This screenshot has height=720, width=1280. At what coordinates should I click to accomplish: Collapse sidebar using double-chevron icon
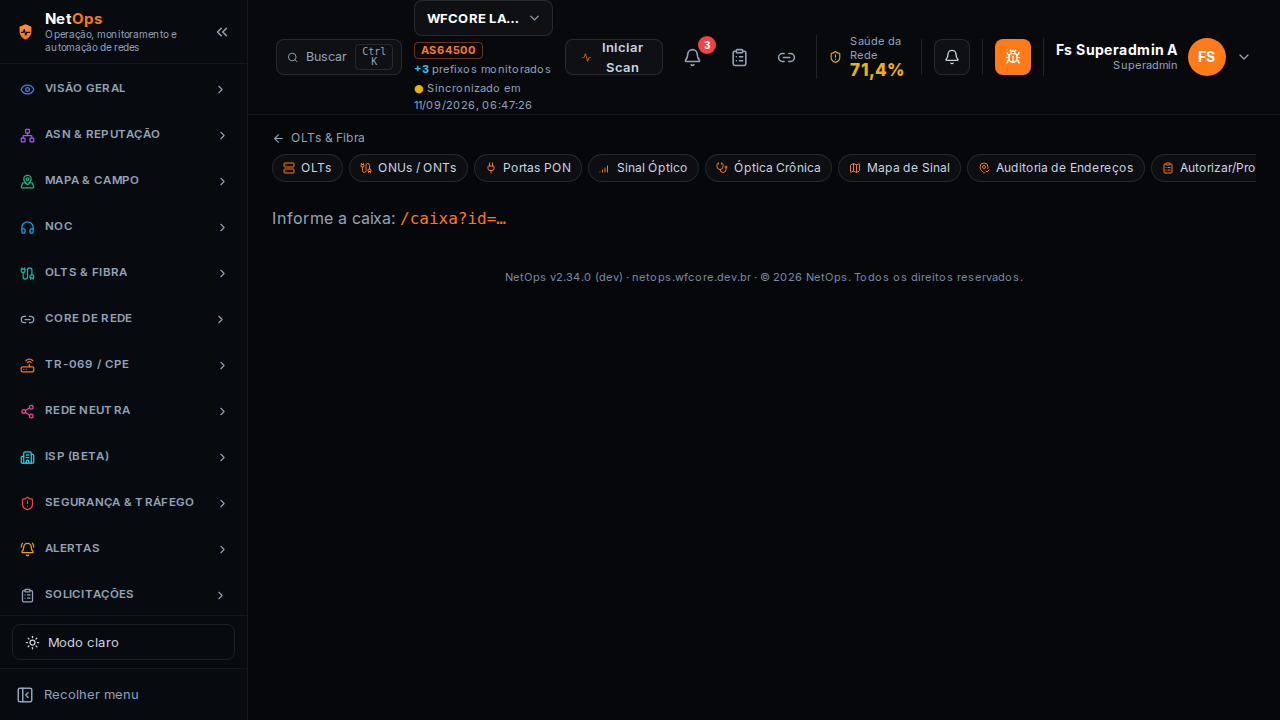tap(222, 32)
